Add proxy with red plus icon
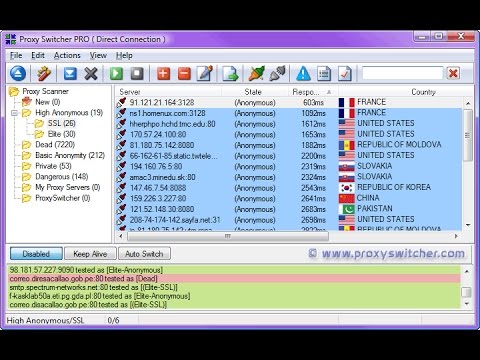This screenshot has height=360, width=480. point(163,73)
